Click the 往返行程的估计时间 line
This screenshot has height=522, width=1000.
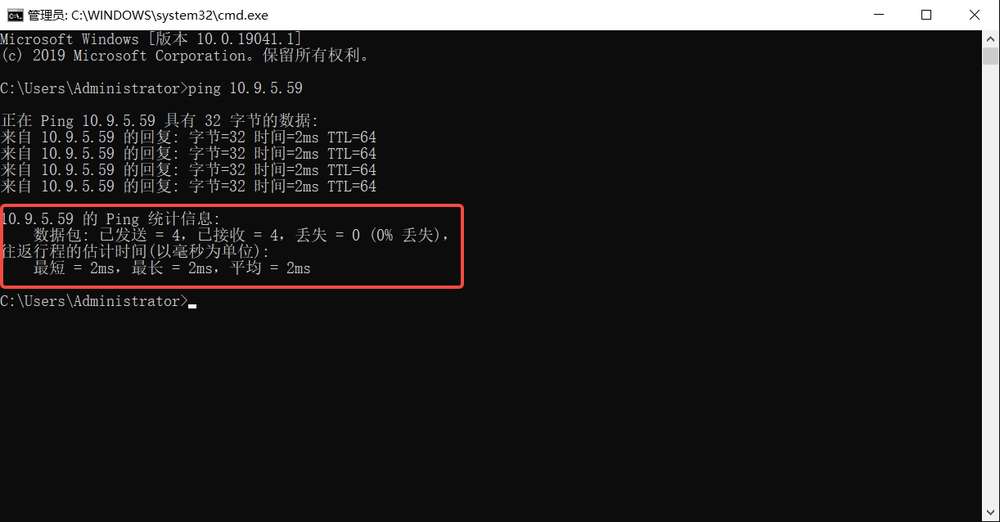coord(135,251)
